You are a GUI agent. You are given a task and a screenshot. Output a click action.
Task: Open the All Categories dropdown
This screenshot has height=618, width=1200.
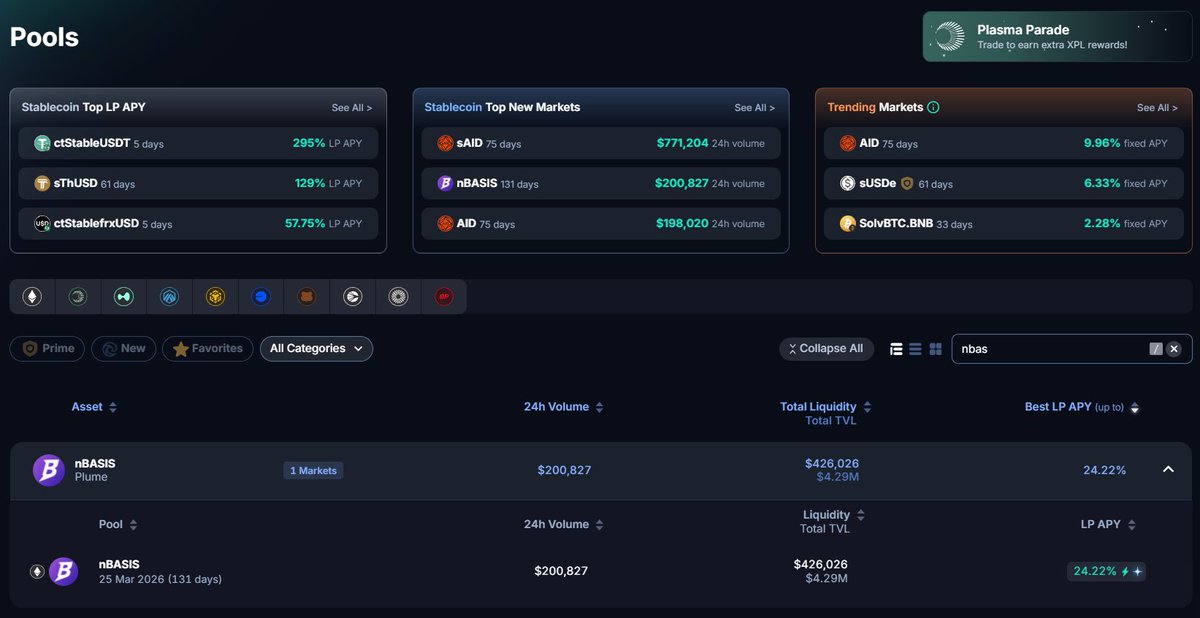point(316,348)
